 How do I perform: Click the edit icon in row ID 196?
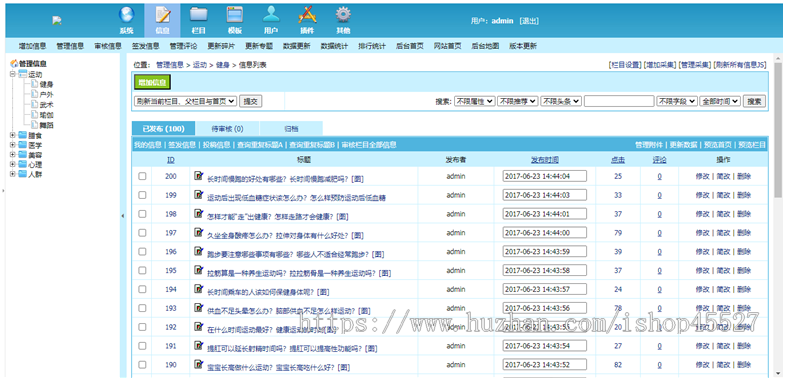point(199,252)
